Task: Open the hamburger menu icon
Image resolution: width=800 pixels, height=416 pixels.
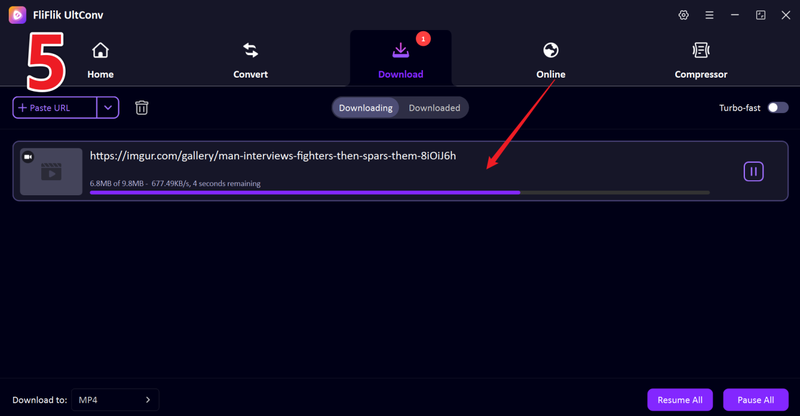Action: (709, 15)
